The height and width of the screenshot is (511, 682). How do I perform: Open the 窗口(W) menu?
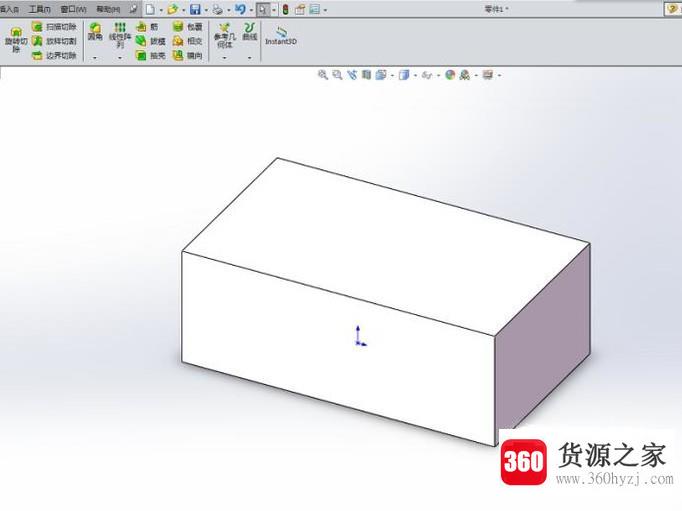(x=74, y=9)
